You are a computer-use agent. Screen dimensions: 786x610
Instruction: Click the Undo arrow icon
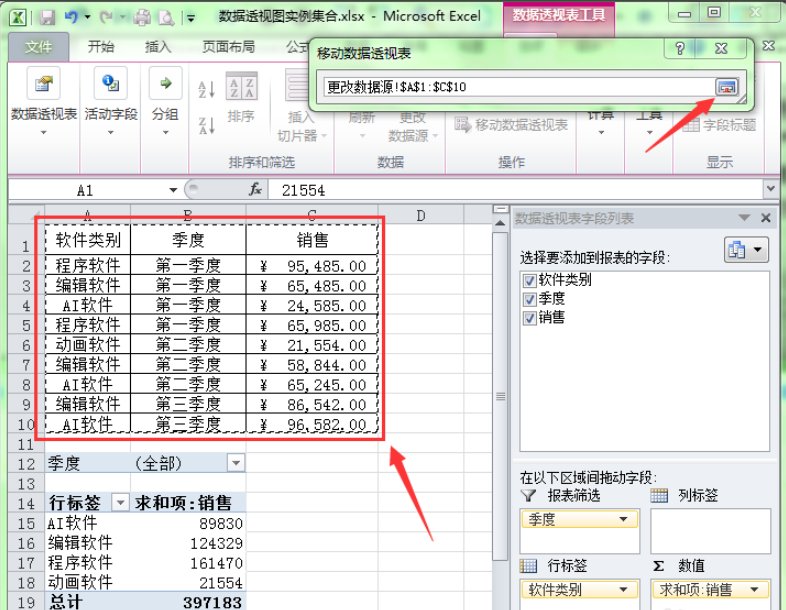click(x=71, y=18)
